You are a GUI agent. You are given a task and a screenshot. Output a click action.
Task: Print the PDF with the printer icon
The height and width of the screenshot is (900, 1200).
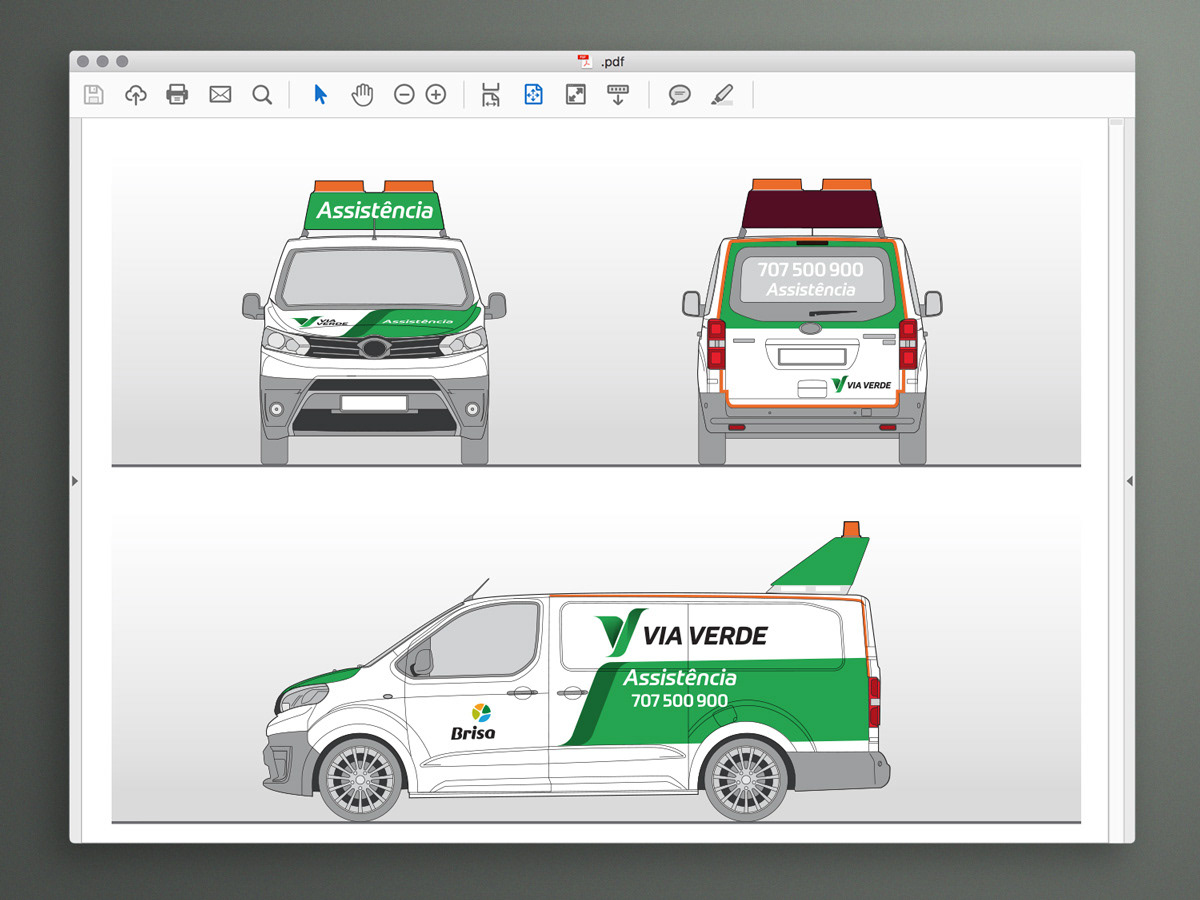click(x=177, y=95)
